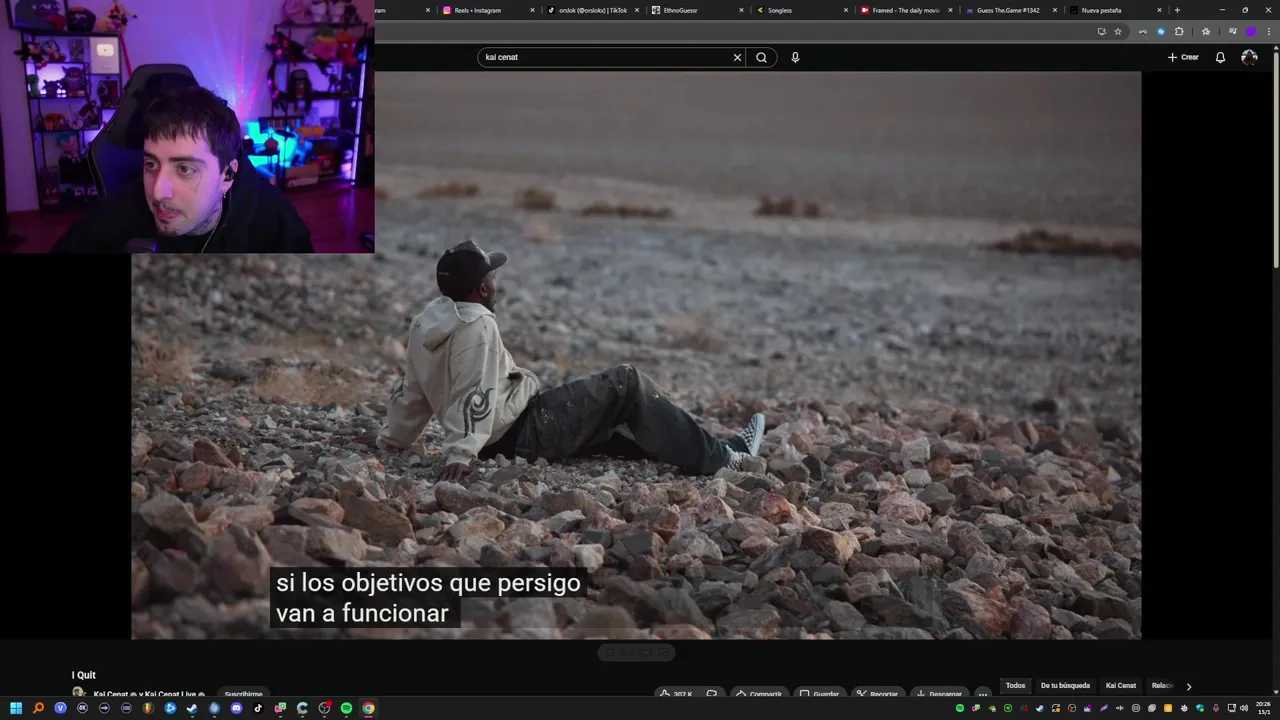Close the Nueva pestaña tab

pos(1159,10)
